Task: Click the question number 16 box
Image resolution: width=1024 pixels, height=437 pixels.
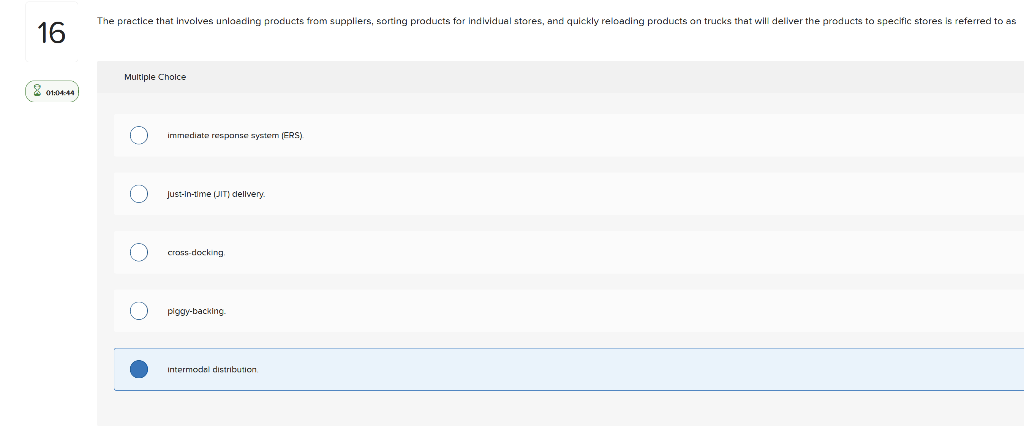Action: [52, 33]
